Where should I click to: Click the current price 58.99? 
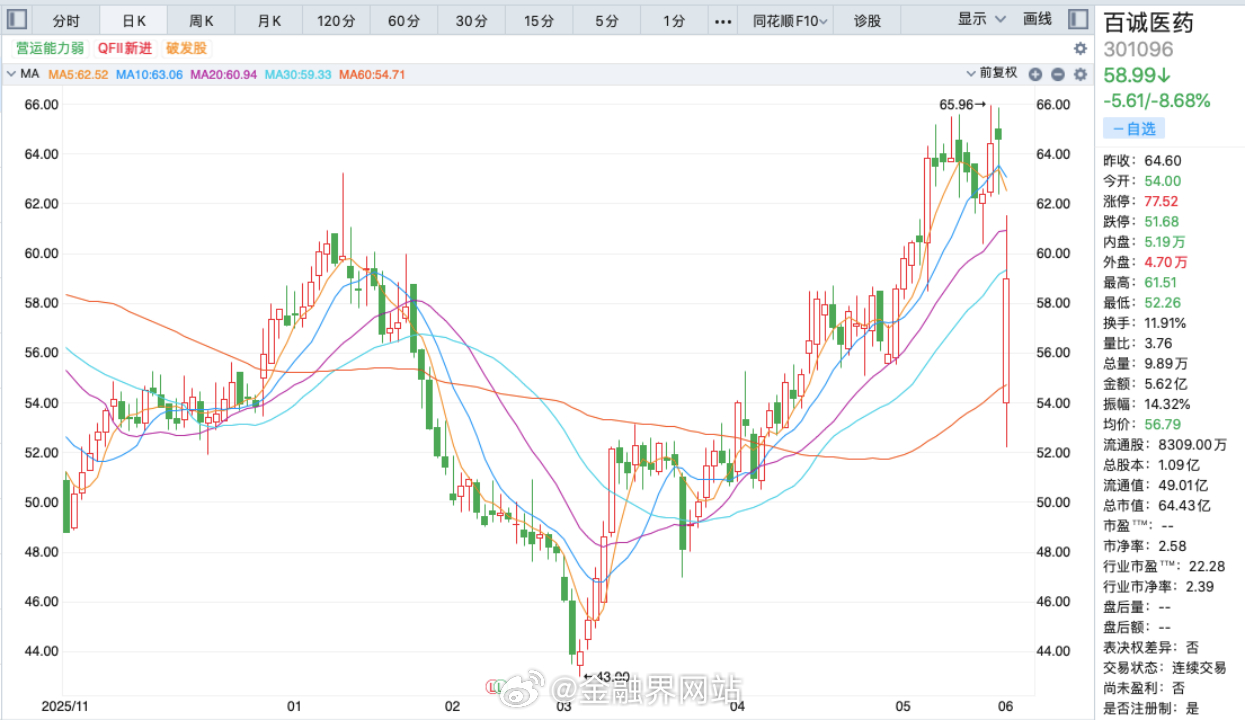coord(1139,75)
